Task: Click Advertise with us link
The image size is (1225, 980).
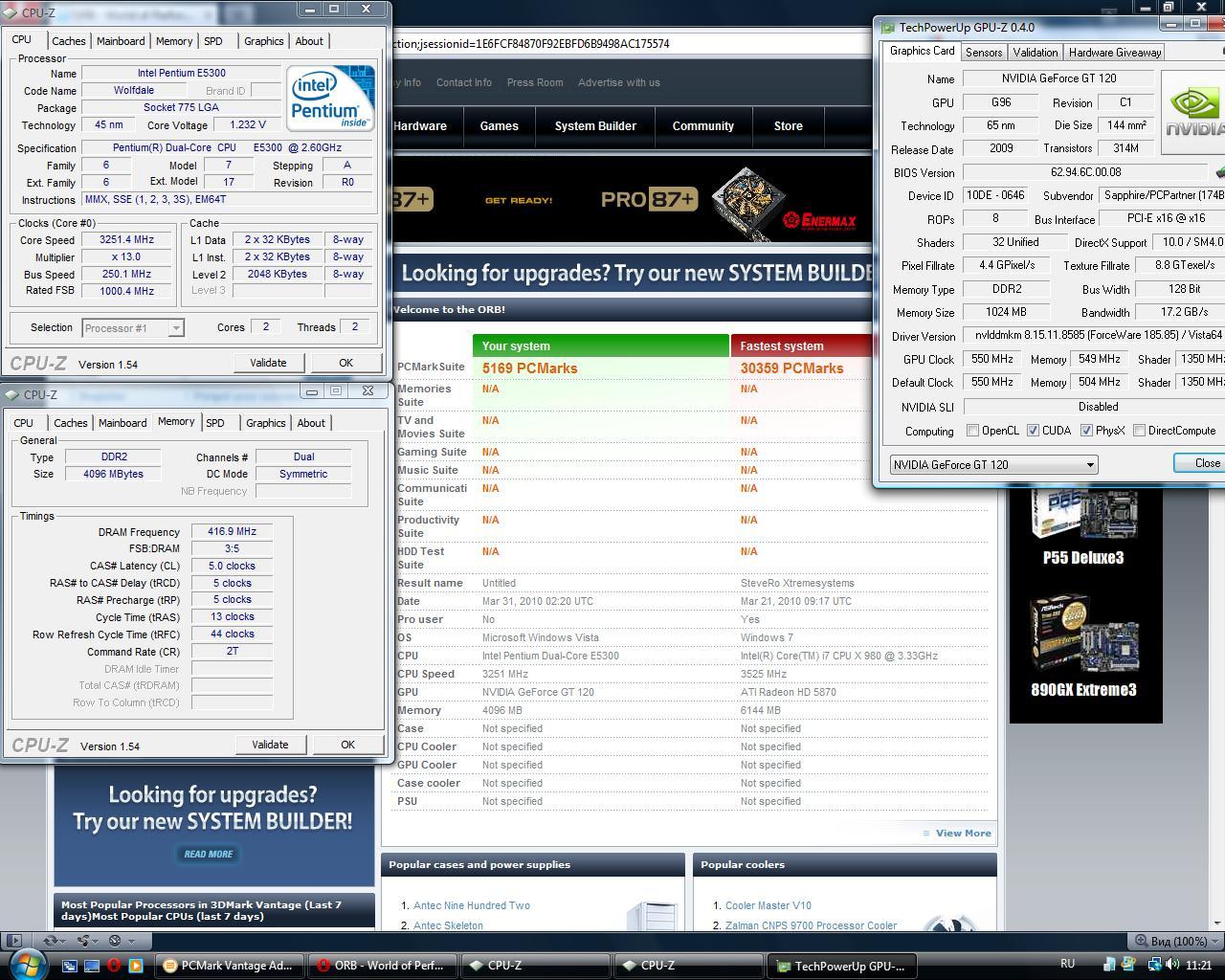Action: click(619, 82)
